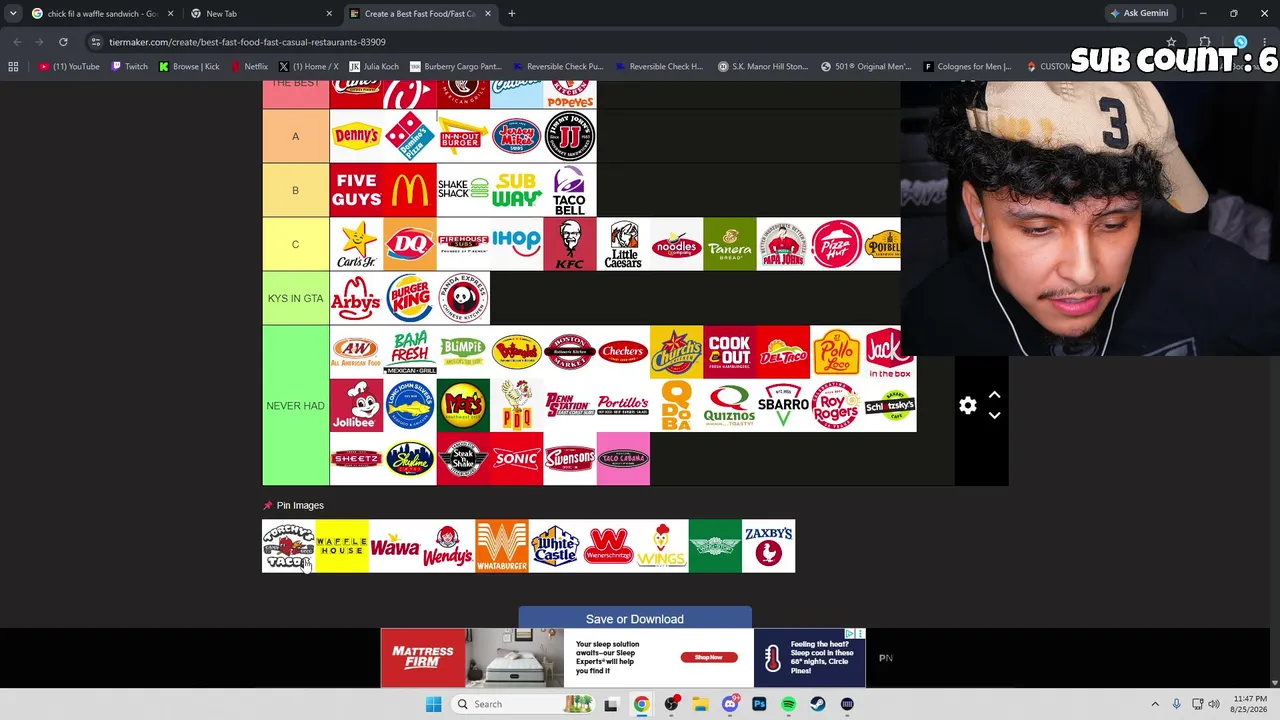Choose the Wings logo with chicken
The height and width of the screenshot is (720, 1280).
[662, 546]
